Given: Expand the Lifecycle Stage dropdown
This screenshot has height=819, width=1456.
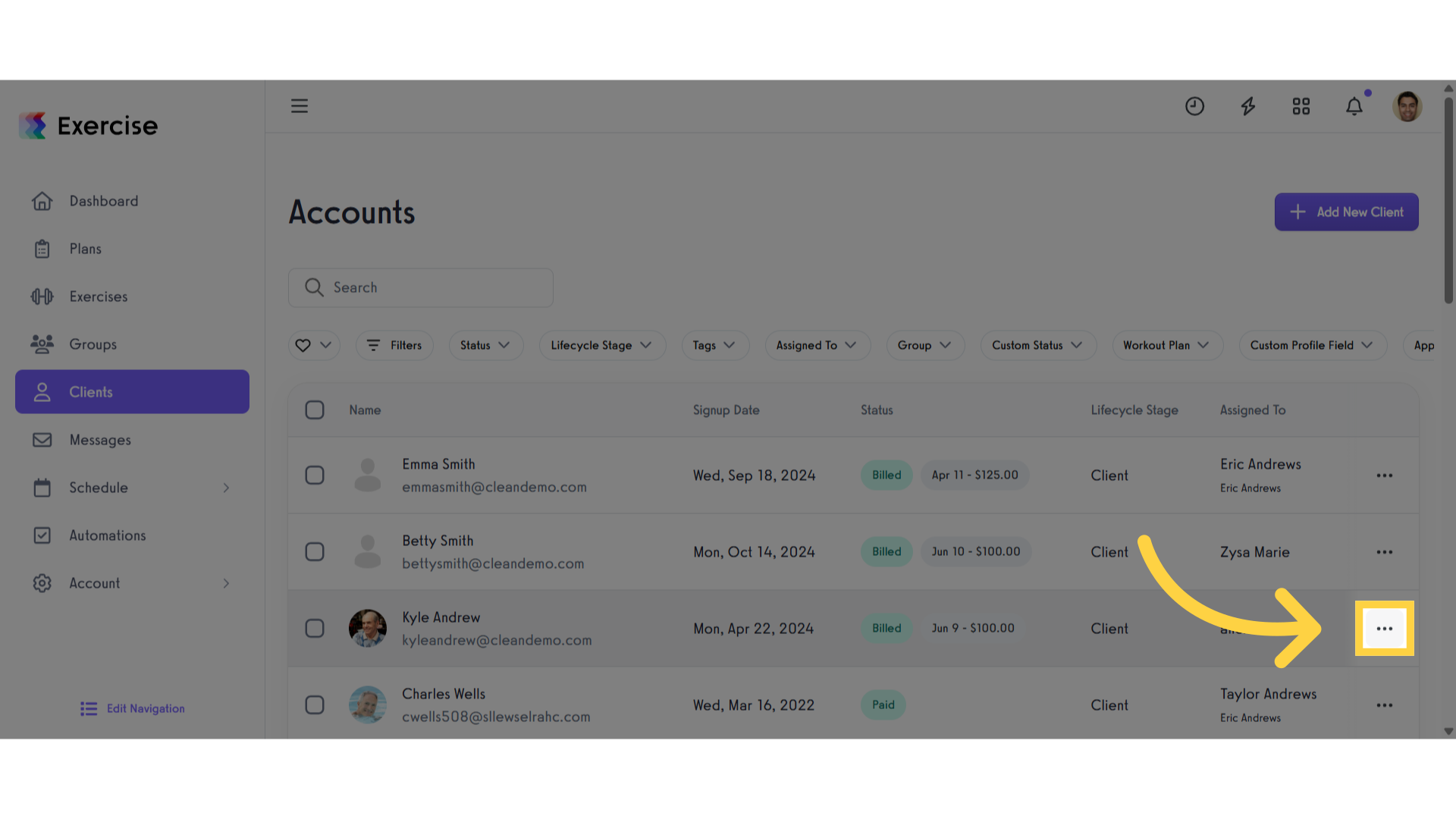Looking at the screenshot, I should click(602, 345).
